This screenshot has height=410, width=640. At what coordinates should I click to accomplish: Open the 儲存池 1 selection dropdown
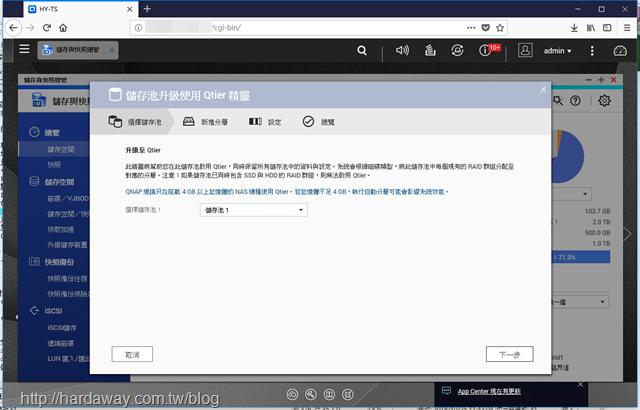(x=253, y=210)
